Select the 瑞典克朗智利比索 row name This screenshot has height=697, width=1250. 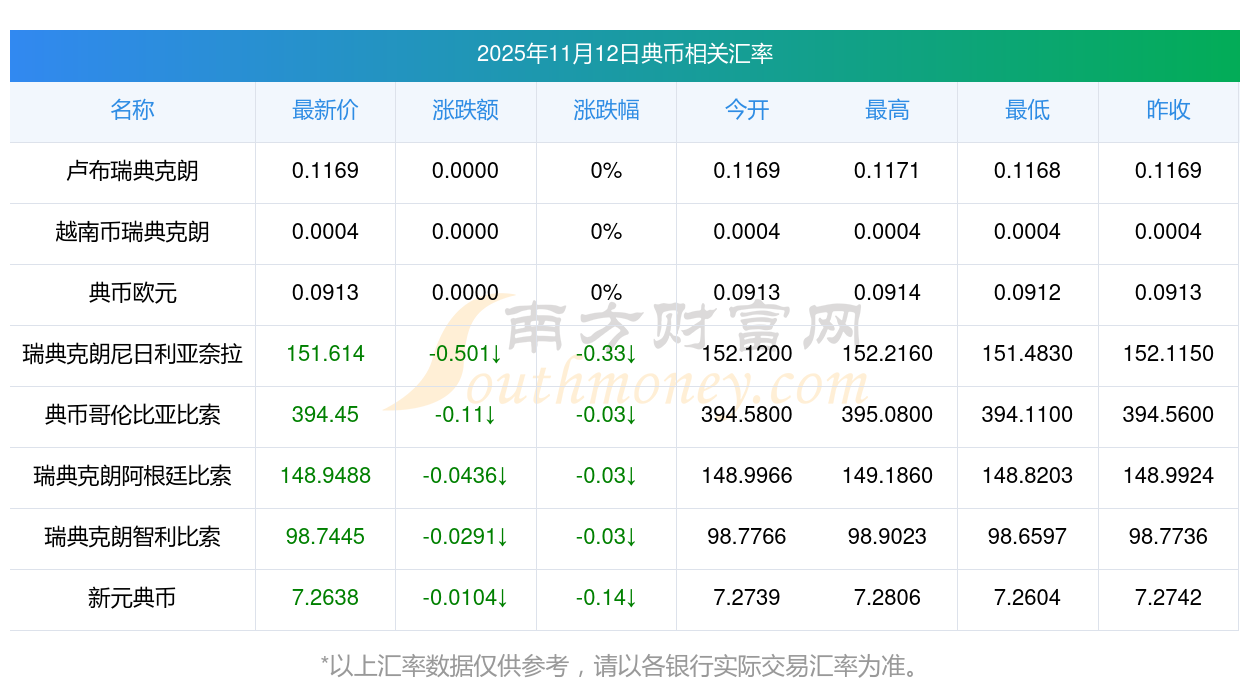click(x=132, y=537)
